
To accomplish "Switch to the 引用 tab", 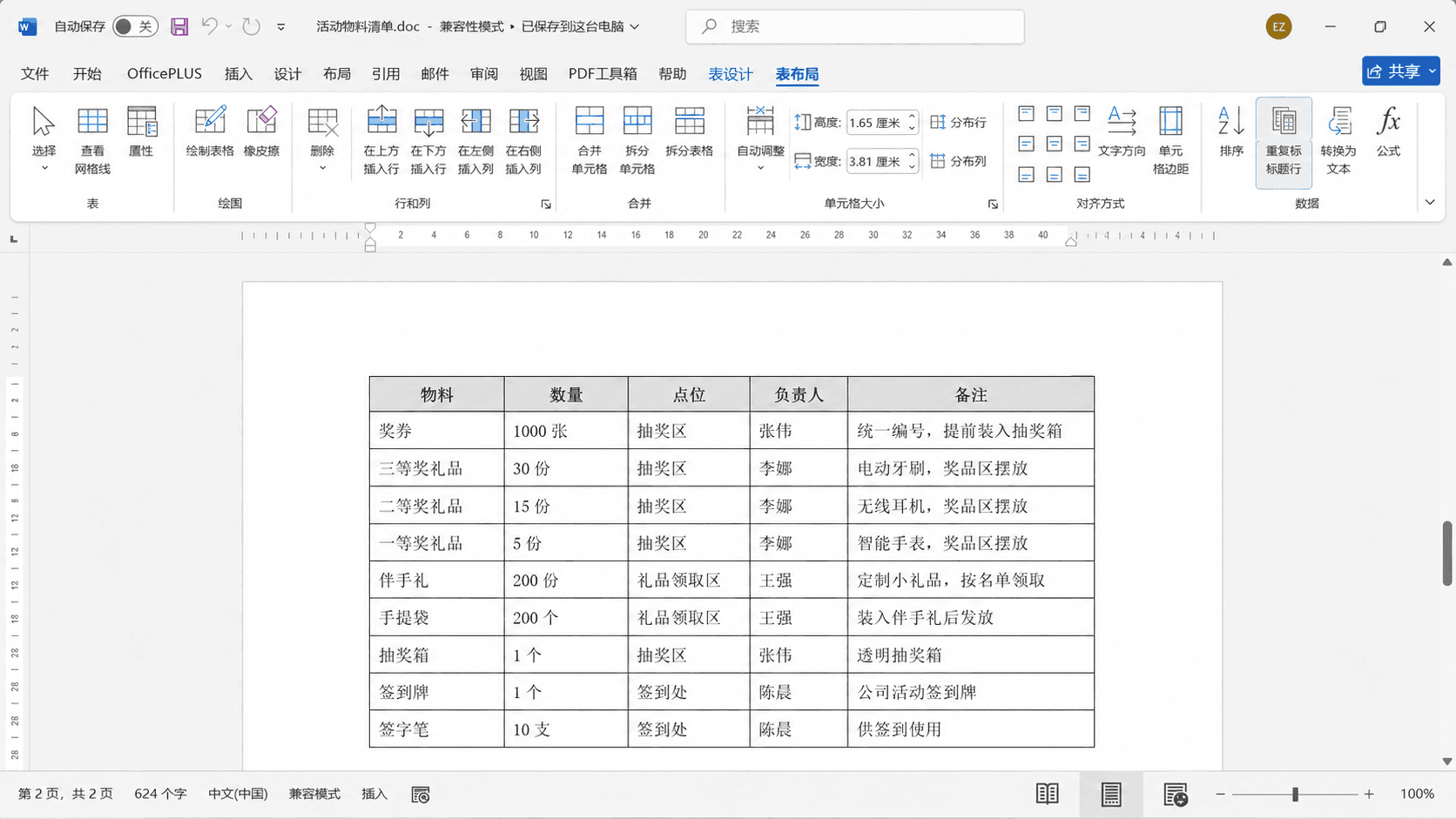I will click(386, 74).
